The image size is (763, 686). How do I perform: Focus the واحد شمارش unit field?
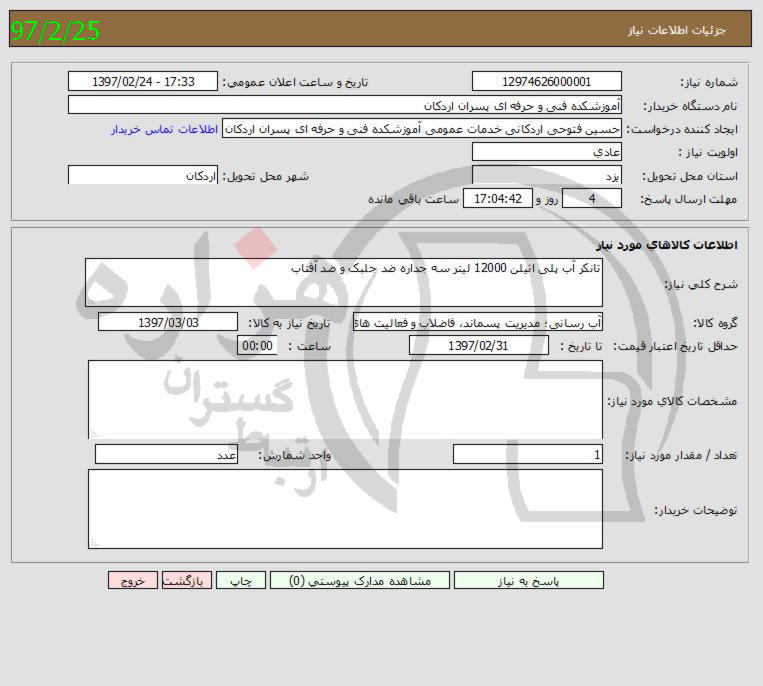pyautogui.click(x=166, y=455)
